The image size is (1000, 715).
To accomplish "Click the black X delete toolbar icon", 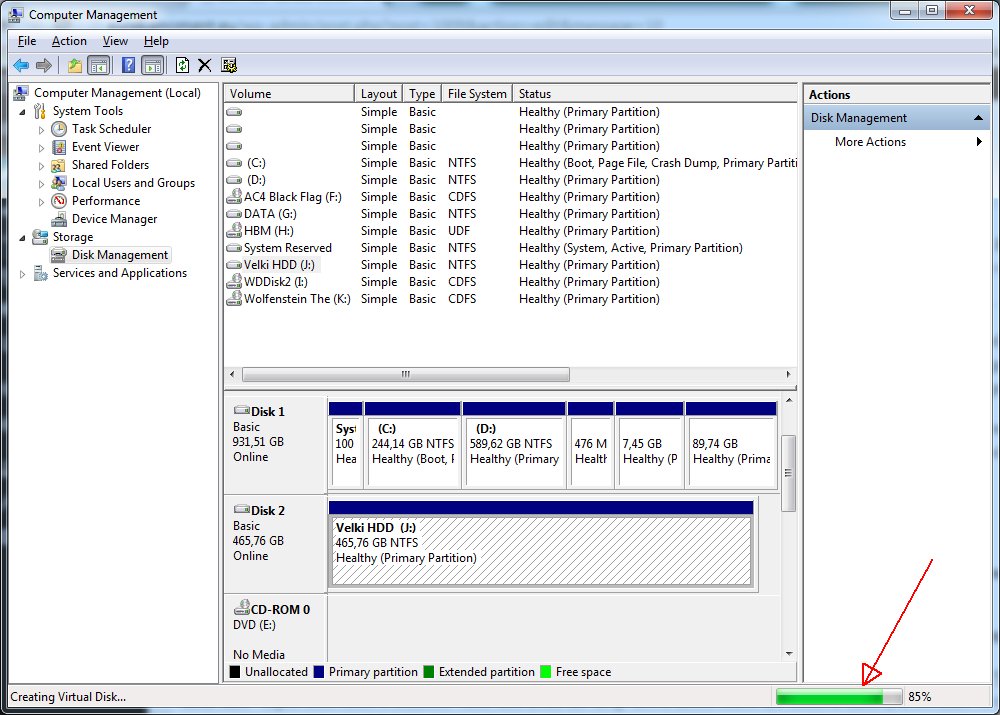I will click(x=205, y=65).
